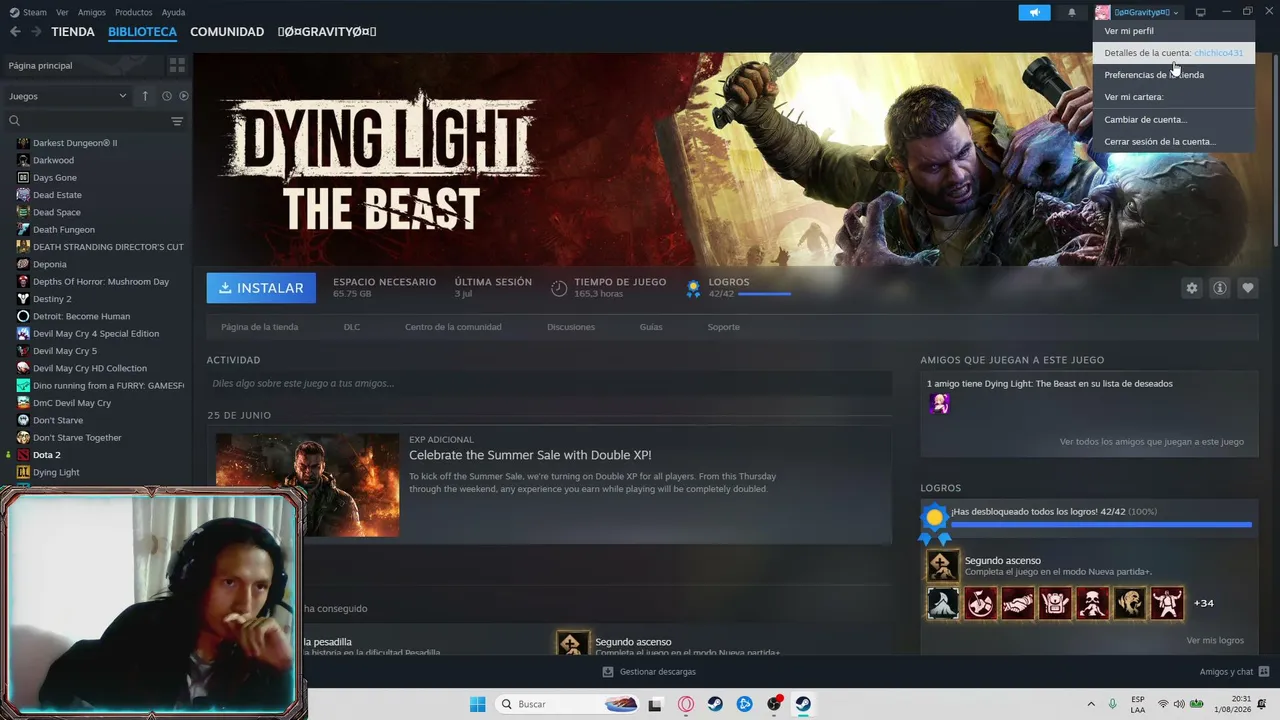Show the +34 more achievements

[x=1204, y=603]
